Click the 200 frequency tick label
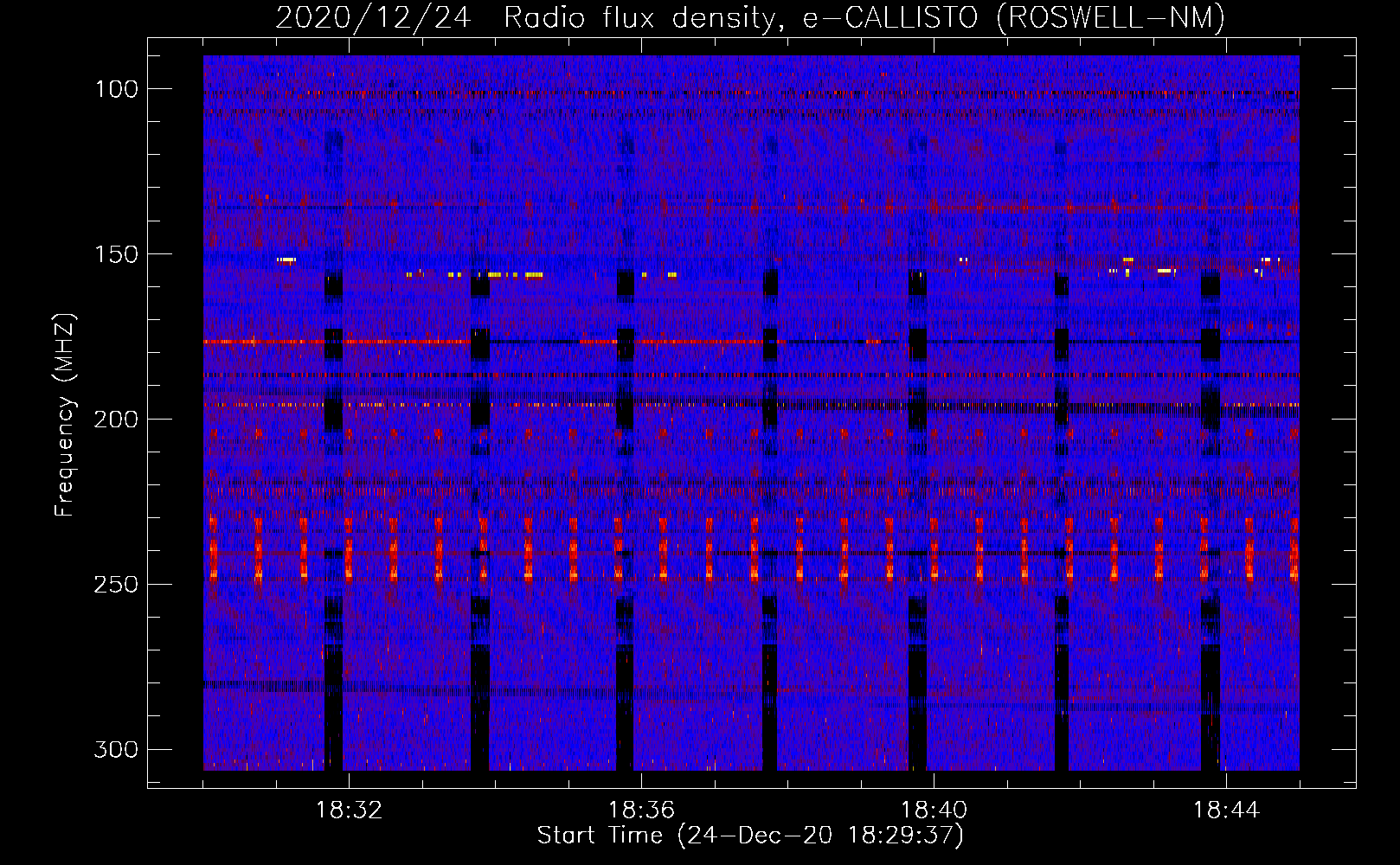The height and width of the screenshot is (865, 1400). (116, 420)
